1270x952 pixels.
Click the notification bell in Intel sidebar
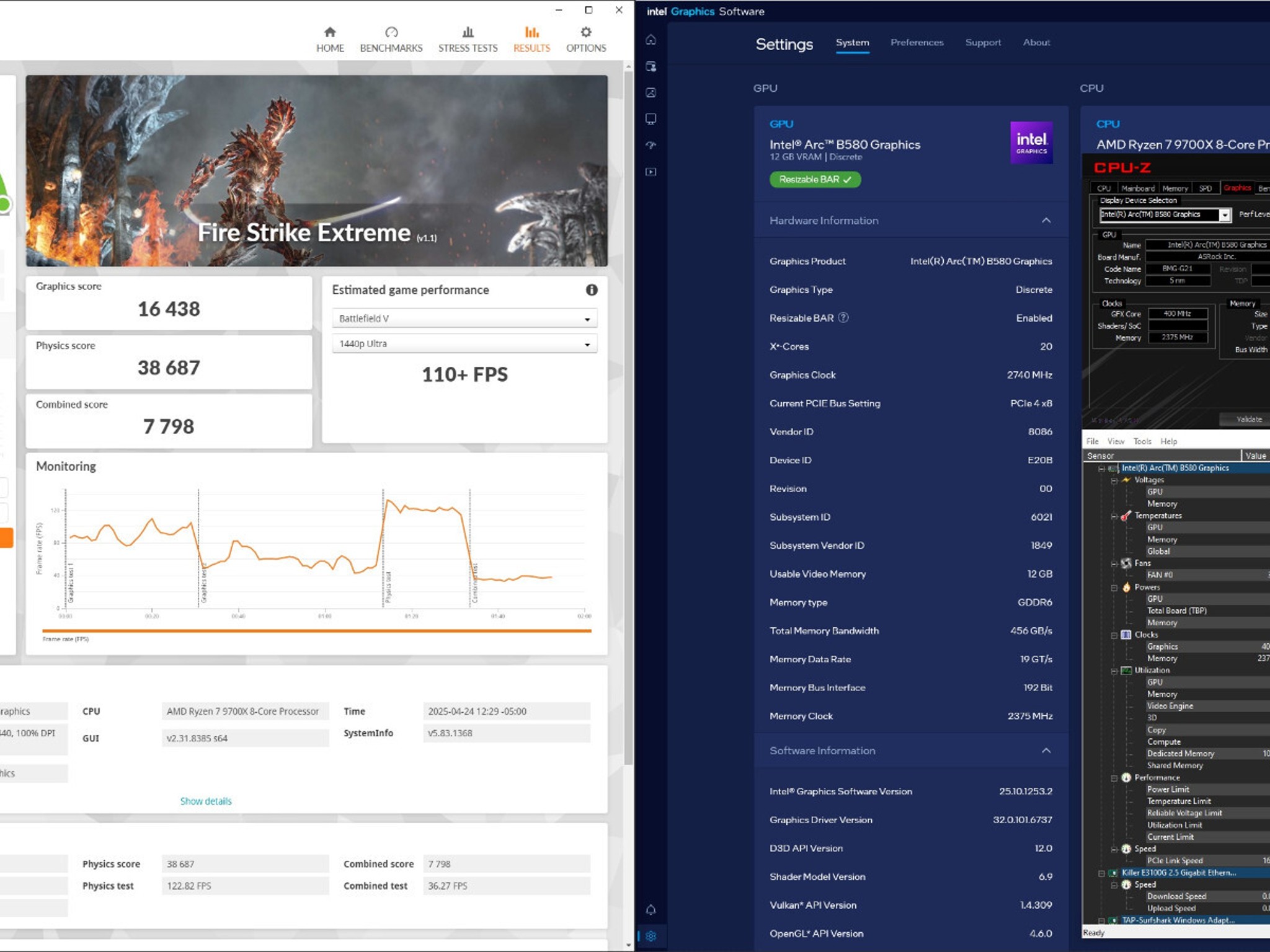point(651,909)
